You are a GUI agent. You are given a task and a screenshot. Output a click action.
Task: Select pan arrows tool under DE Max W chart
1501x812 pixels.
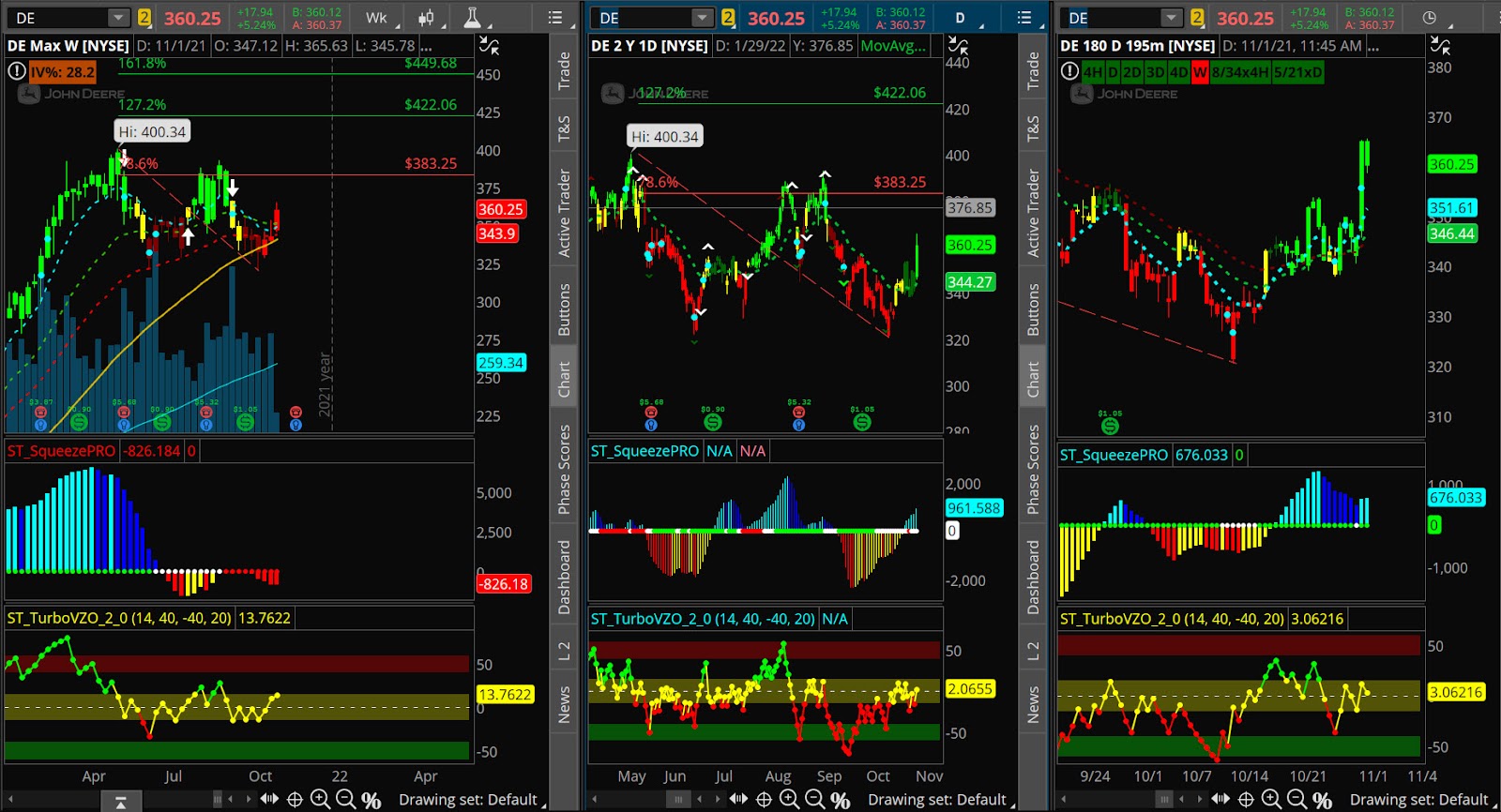(x=269, y=800)
